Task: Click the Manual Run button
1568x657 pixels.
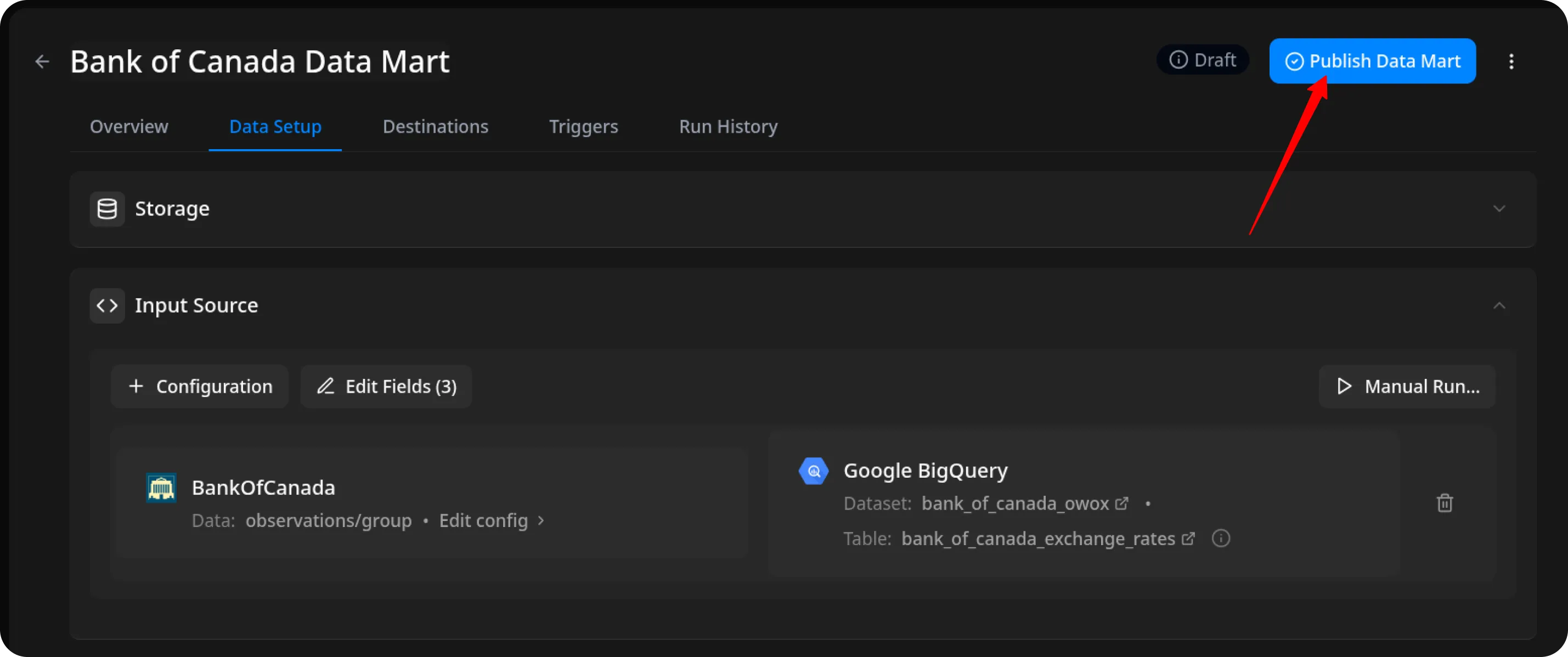Action: 1407,386
